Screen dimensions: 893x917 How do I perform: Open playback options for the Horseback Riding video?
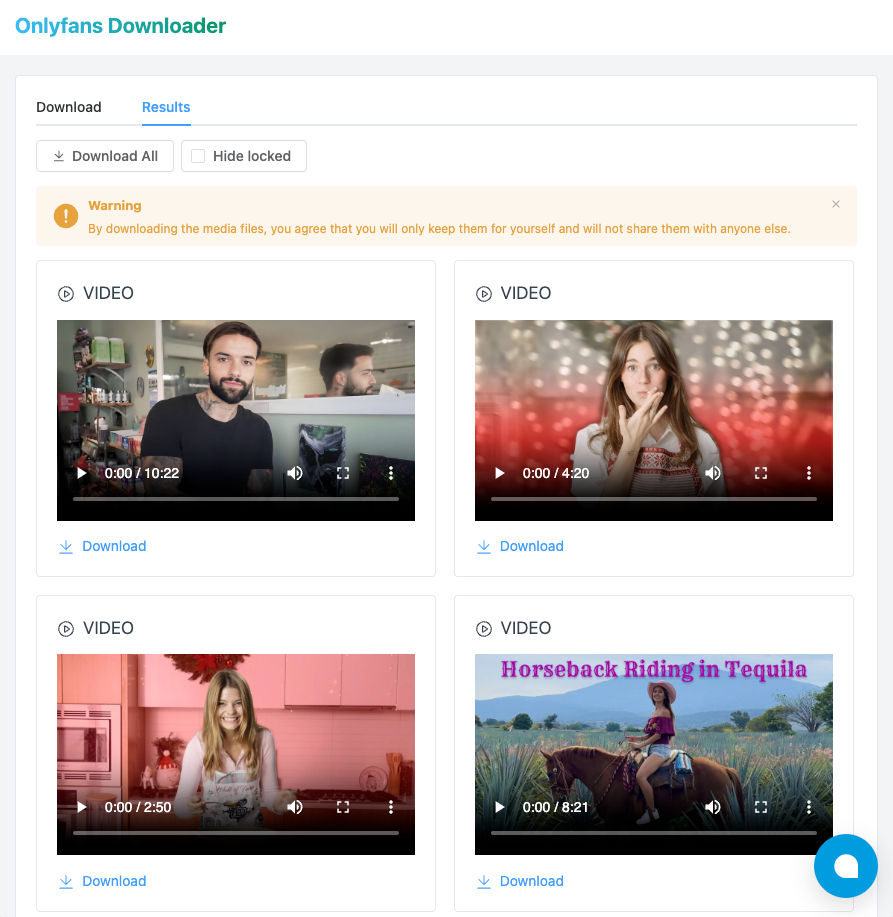(x=809, y=807)
